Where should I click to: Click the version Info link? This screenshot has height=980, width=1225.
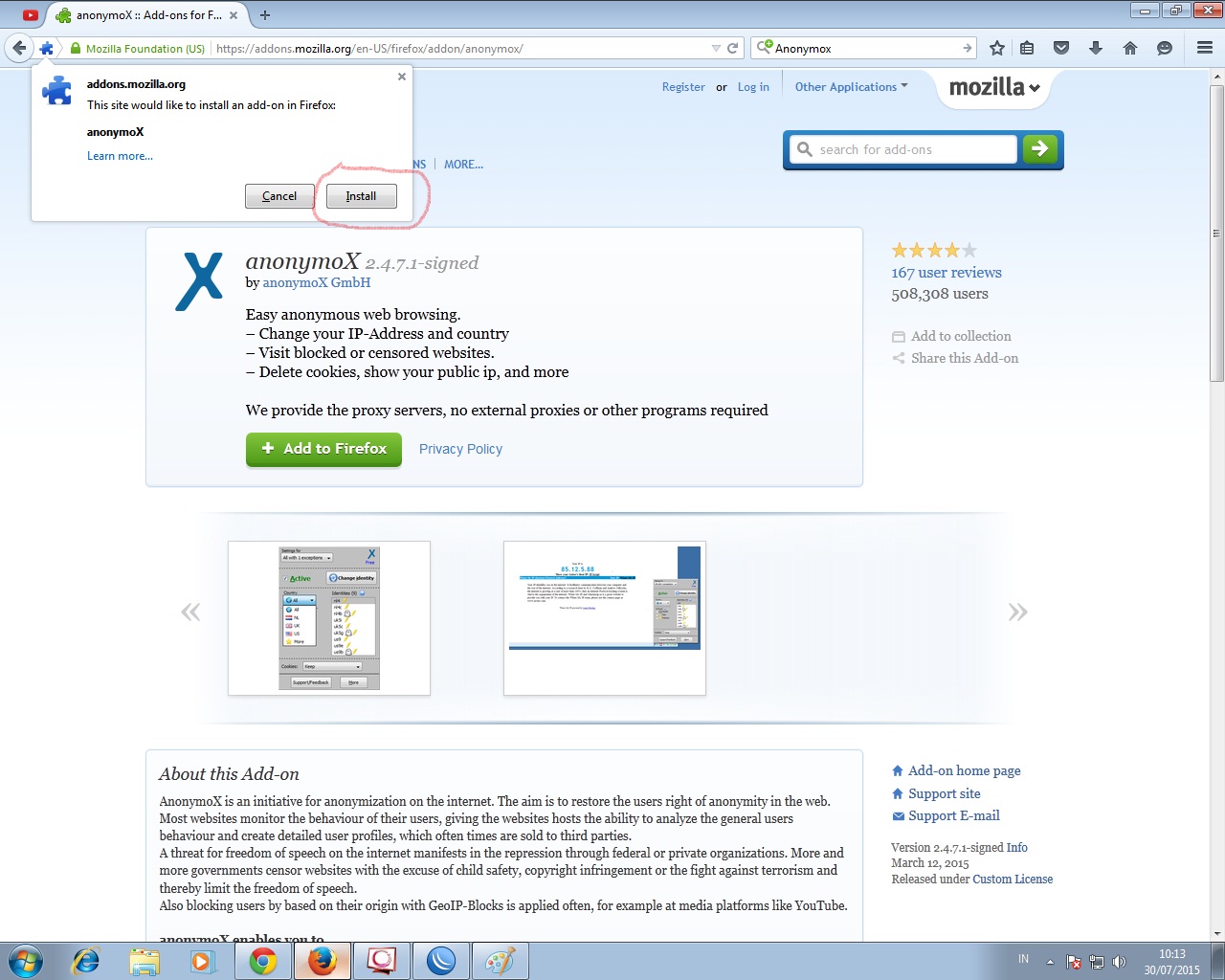tap(1016, 848)
